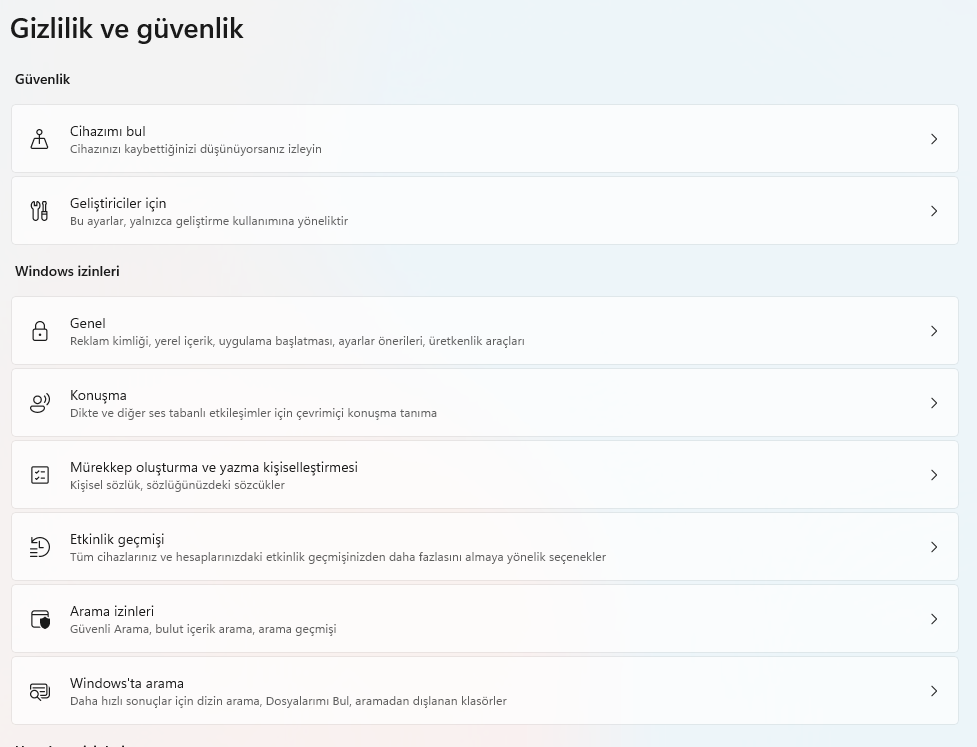Click description 'Daha hızlı sonuçlar için dizin arama'
The width and height of the screenshot is (977, 747).
(288, 701)
